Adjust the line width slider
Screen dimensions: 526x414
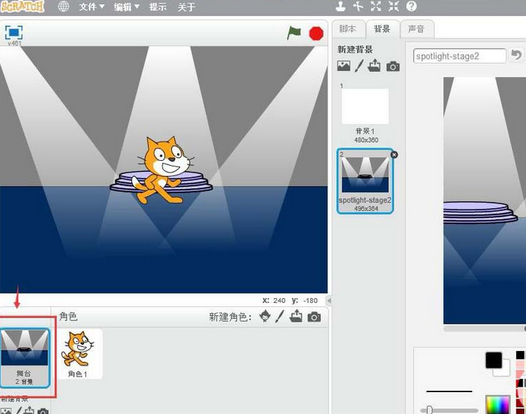coord(449,410)
